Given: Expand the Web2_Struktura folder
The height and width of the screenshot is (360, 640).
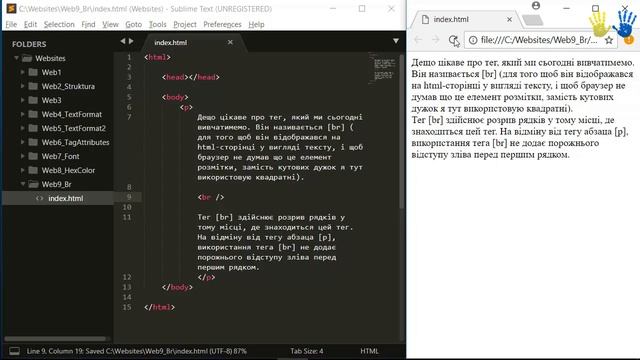Looking at the screenshot, I should coord(23,86).
